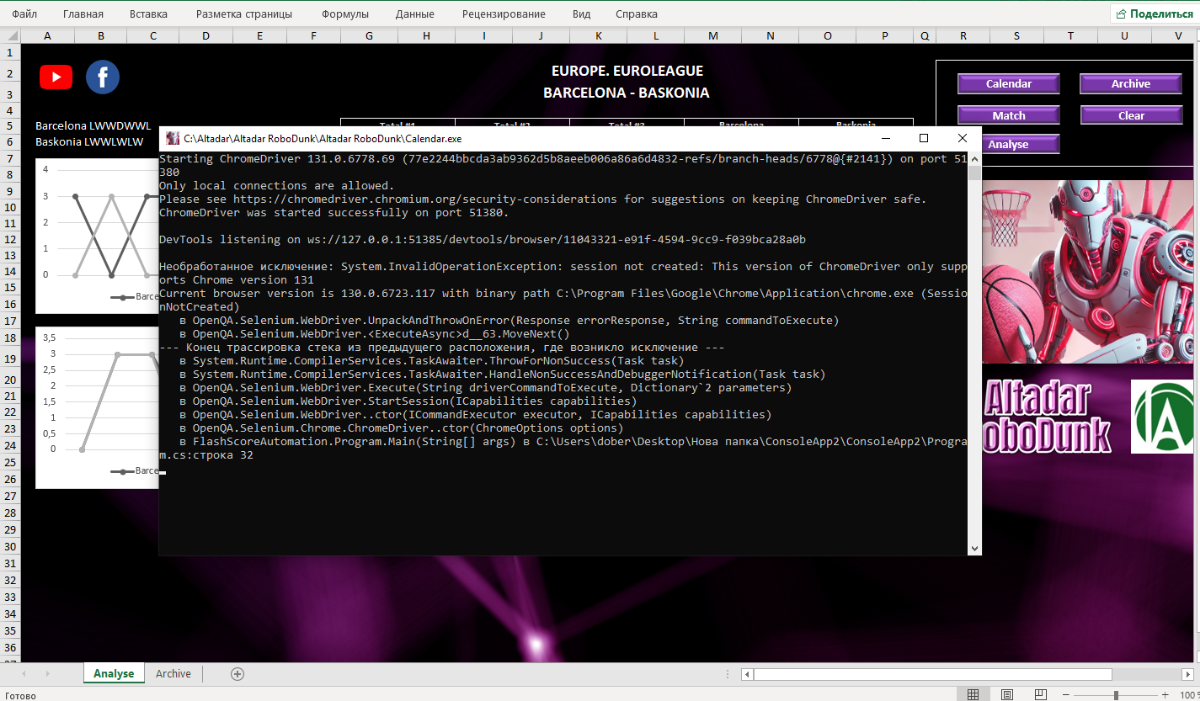The width and height of the screenshot is (1200, 701).
Task: Click the green Altadar logo image
Action: 1164,417
